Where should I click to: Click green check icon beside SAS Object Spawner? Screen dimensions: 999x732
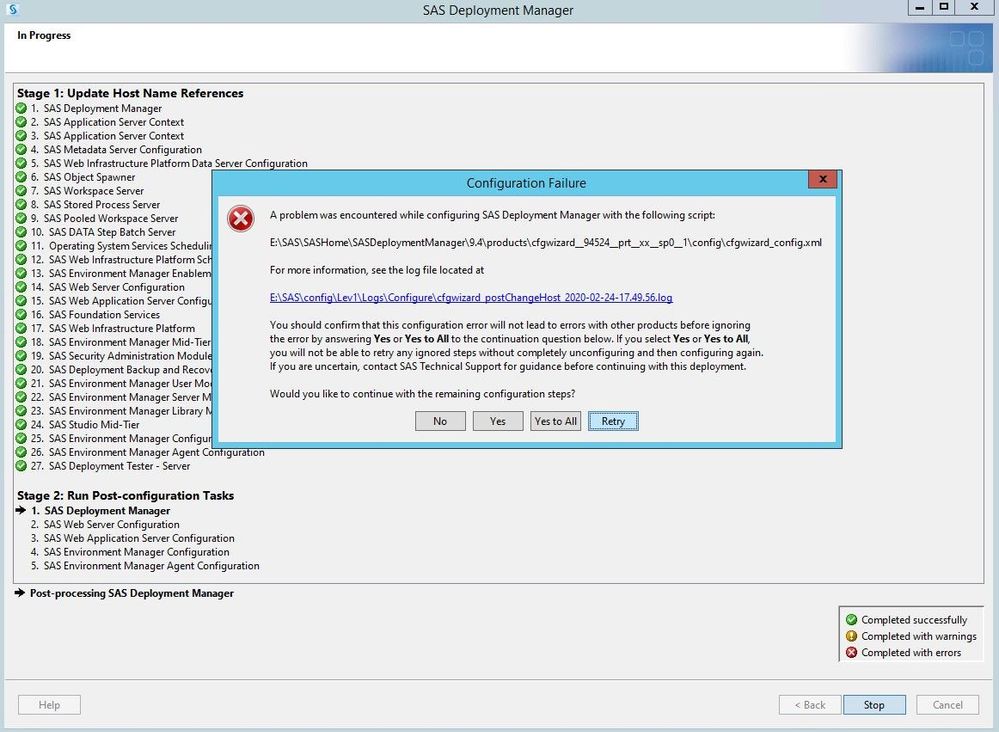[21, 177]
